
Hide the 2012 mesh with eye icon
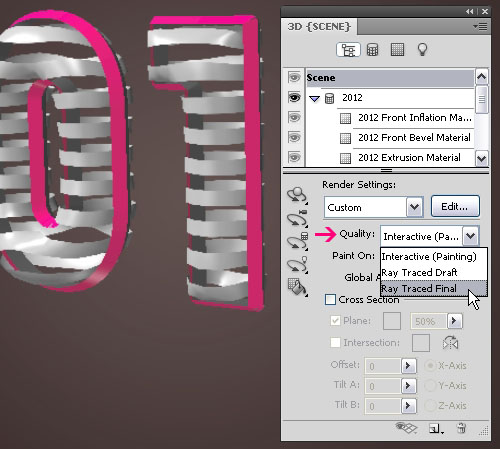coord(294,98)
